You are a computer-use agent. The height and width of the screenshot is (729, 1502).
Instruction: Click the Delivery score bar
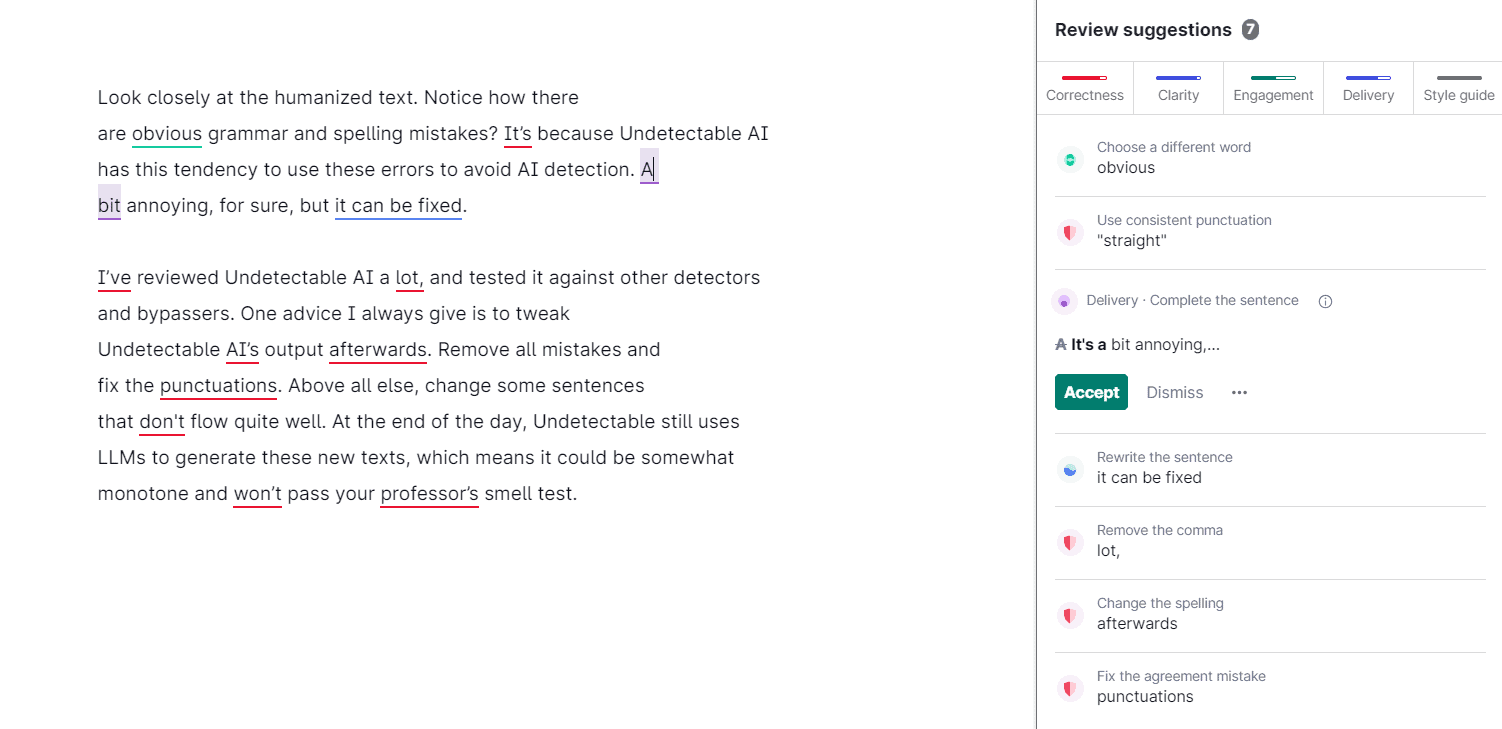[1367, 78]
